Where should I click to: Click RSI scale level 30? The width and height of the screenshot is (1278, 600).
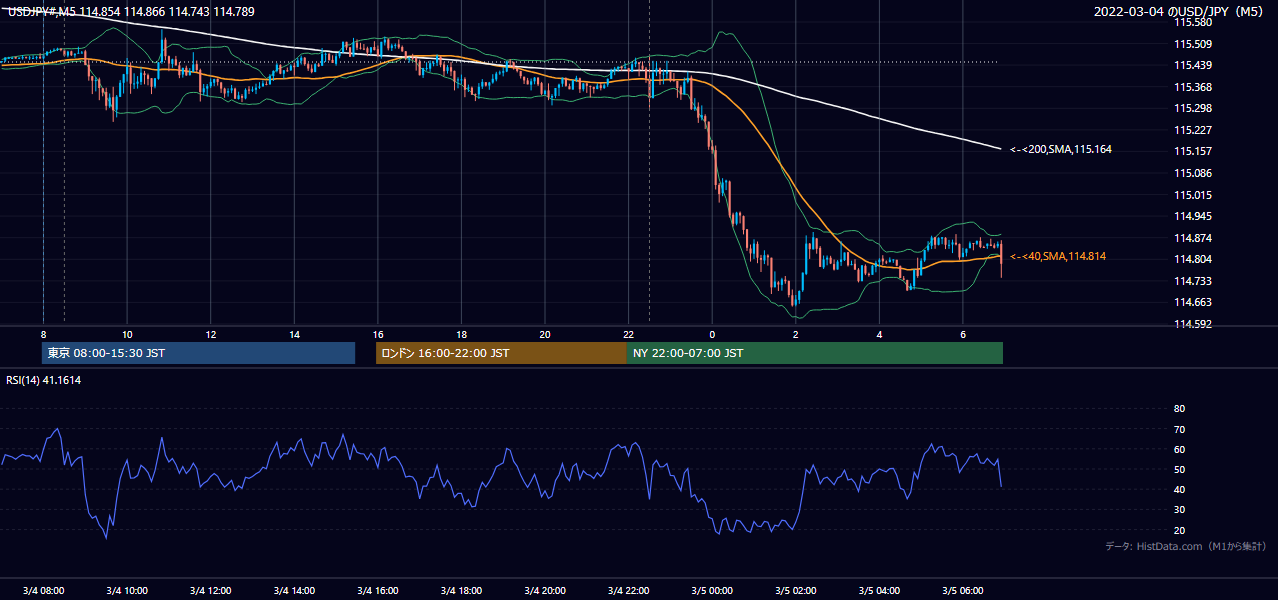[1179, 510]
